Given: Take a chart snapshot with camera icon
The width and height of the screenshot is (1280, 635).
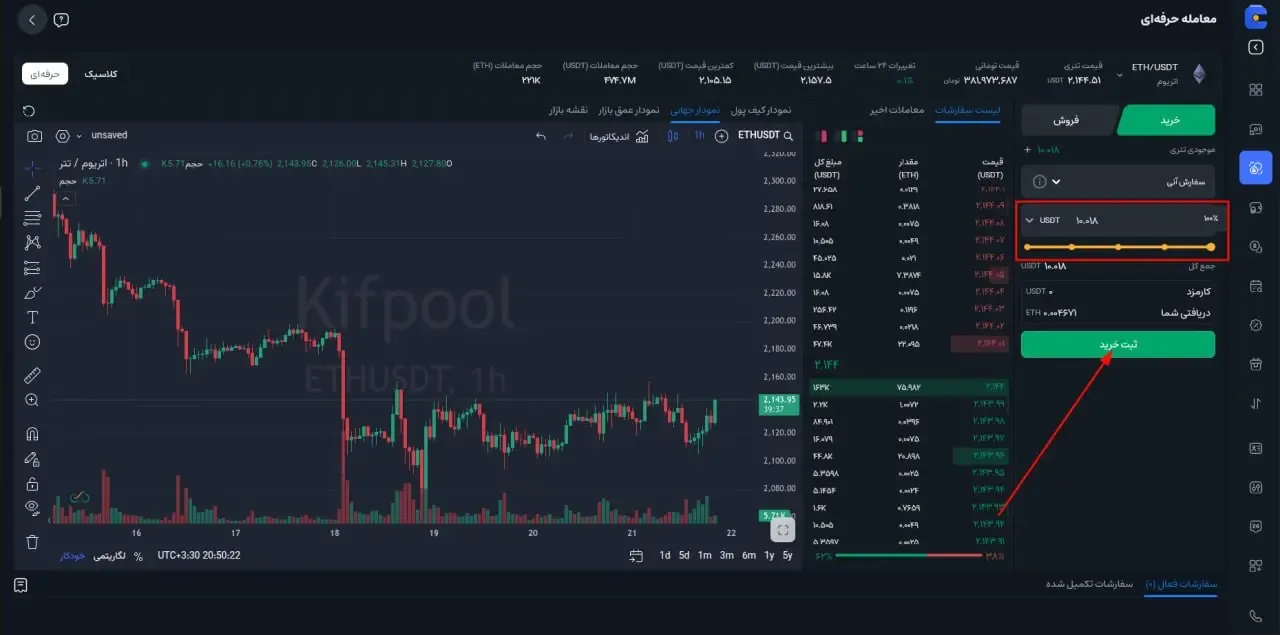Looking at the screenshot, I should [35, 136].
